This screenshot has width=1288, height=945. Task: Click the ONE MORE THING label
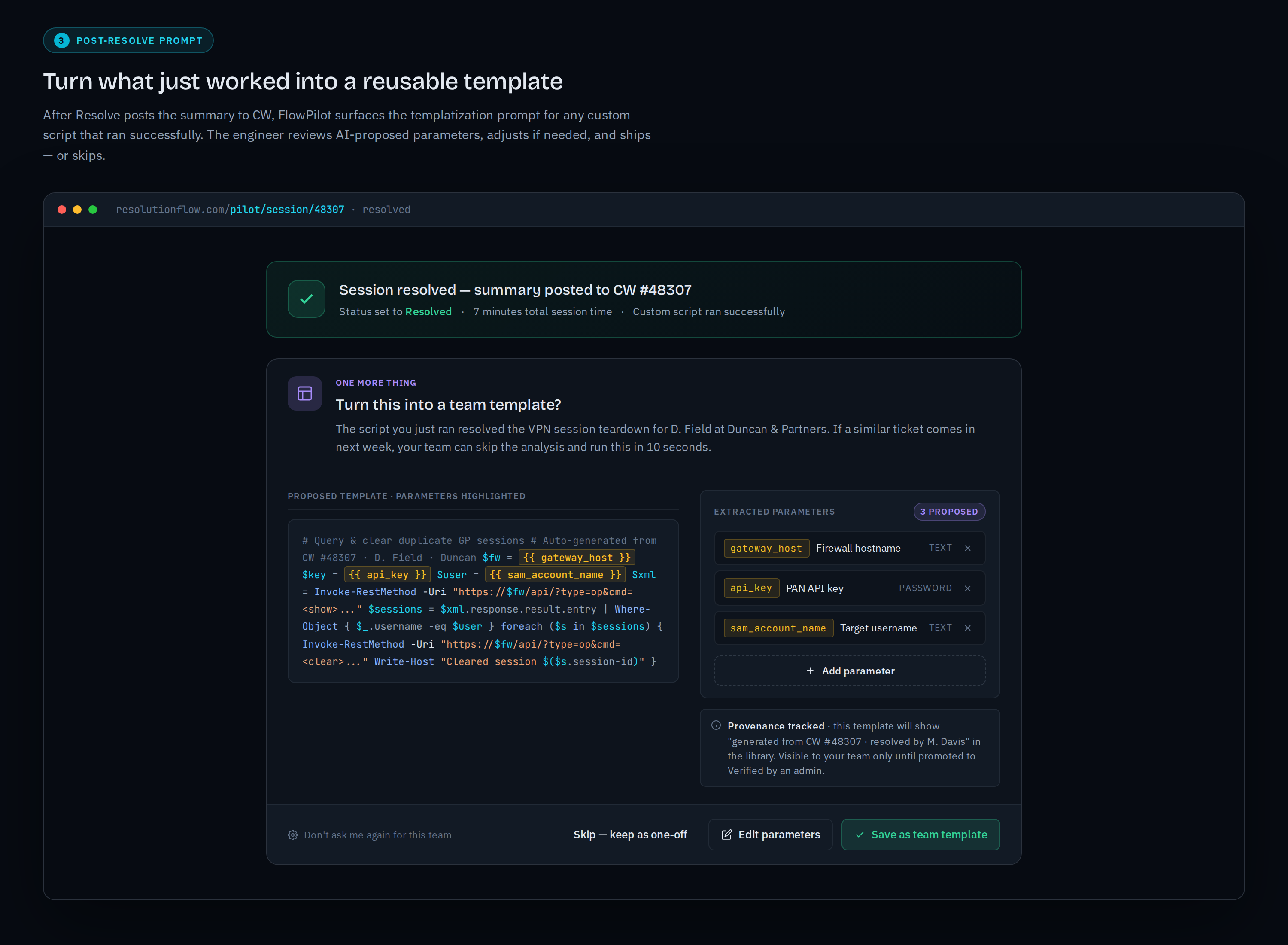(376, 383)
